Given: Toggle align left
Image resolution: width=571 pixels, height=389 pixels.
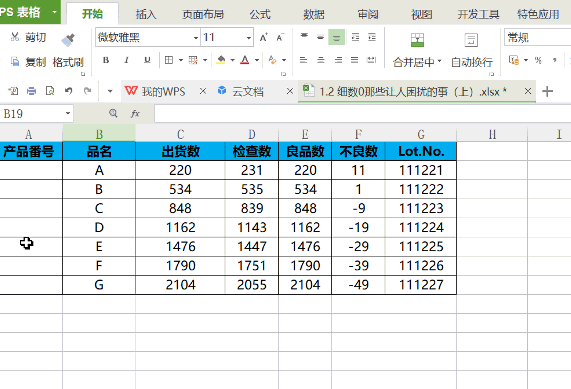Looking at the screenshot, I should tap(303, 60).
